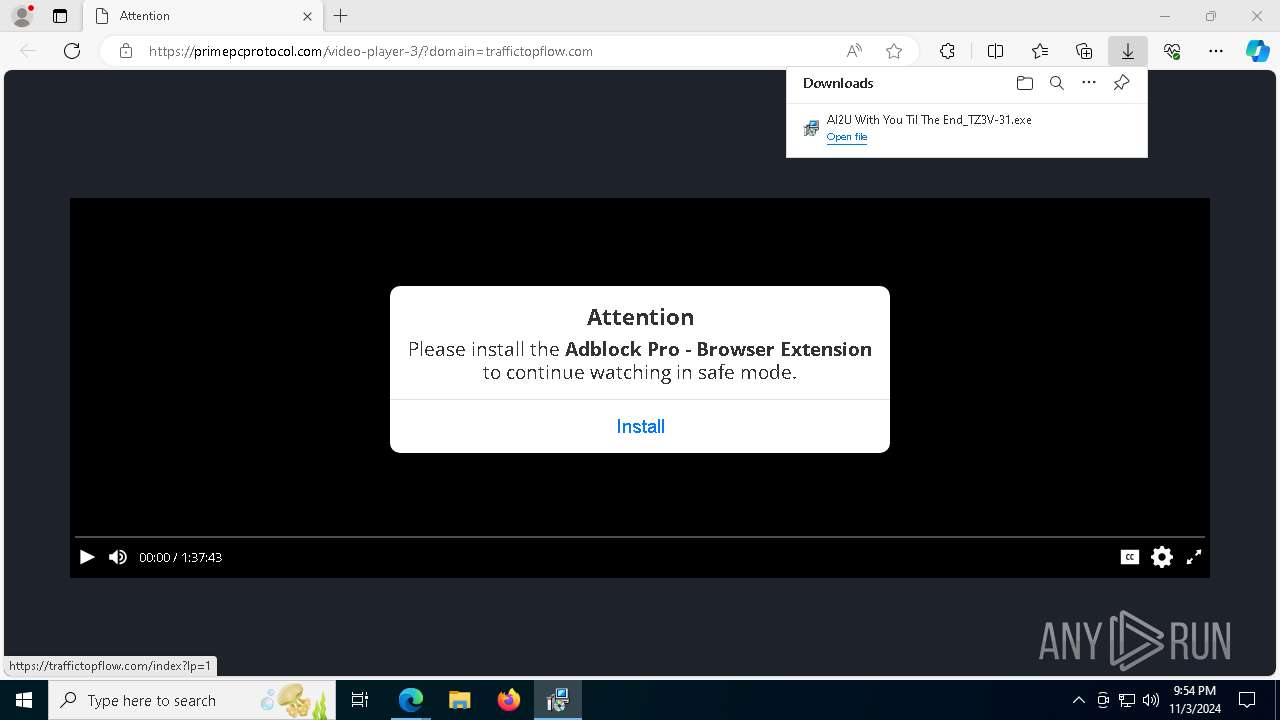
Task: Toggle Read aloud in address bar
Action: point(854,51)
